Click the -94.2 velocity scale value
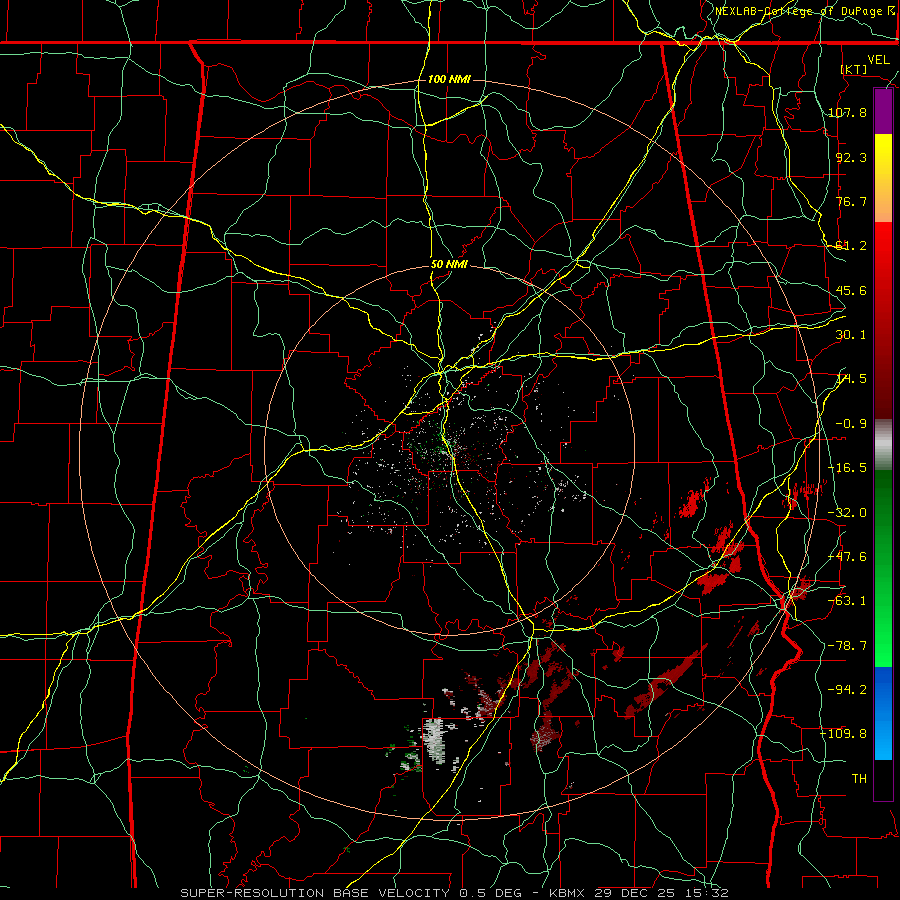Screen dimensions: 900x900 point(847,689)
